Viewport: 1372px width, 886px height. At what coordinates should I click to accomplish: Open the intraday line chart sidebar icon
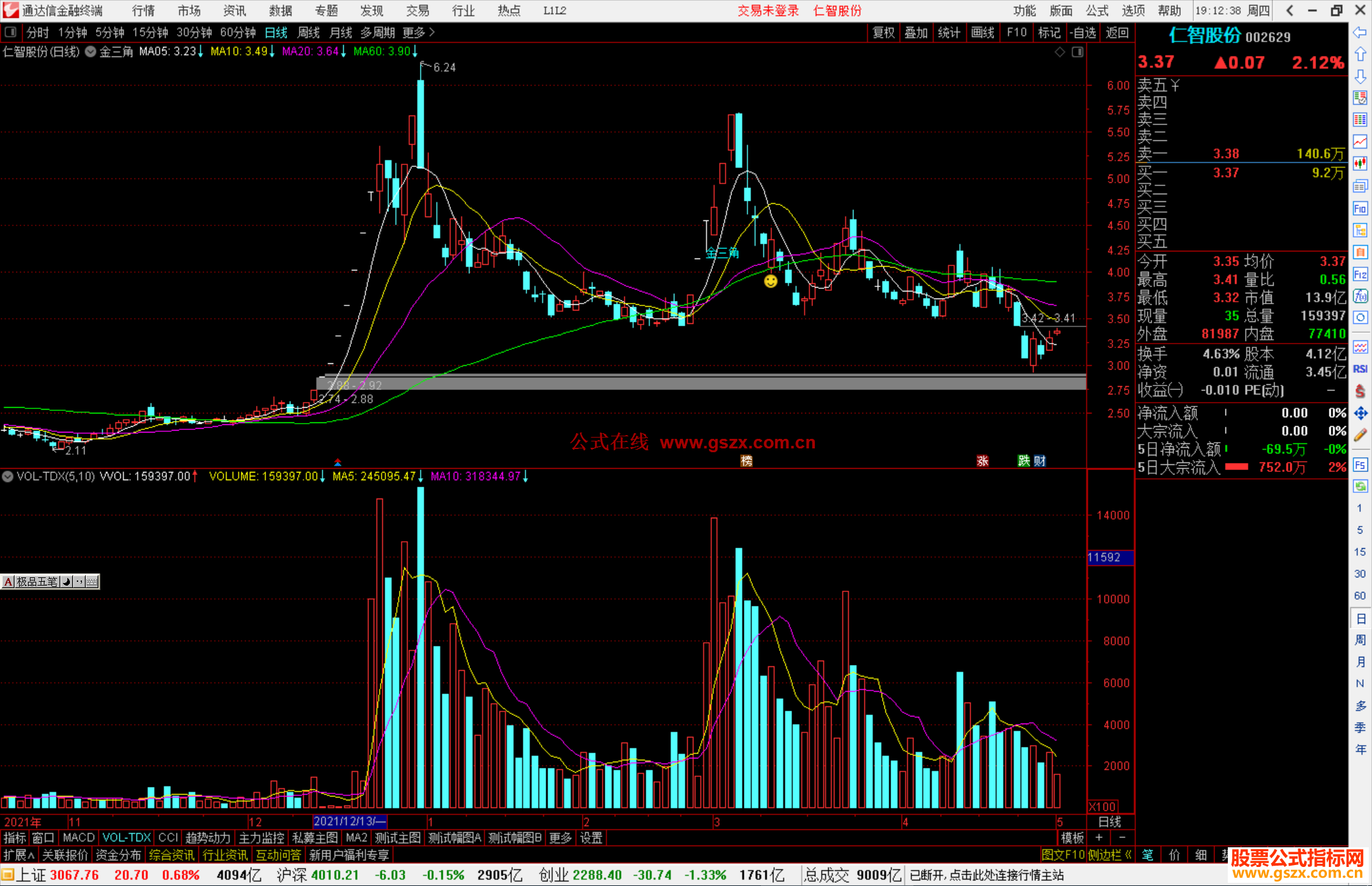[x=1360, y=142]
